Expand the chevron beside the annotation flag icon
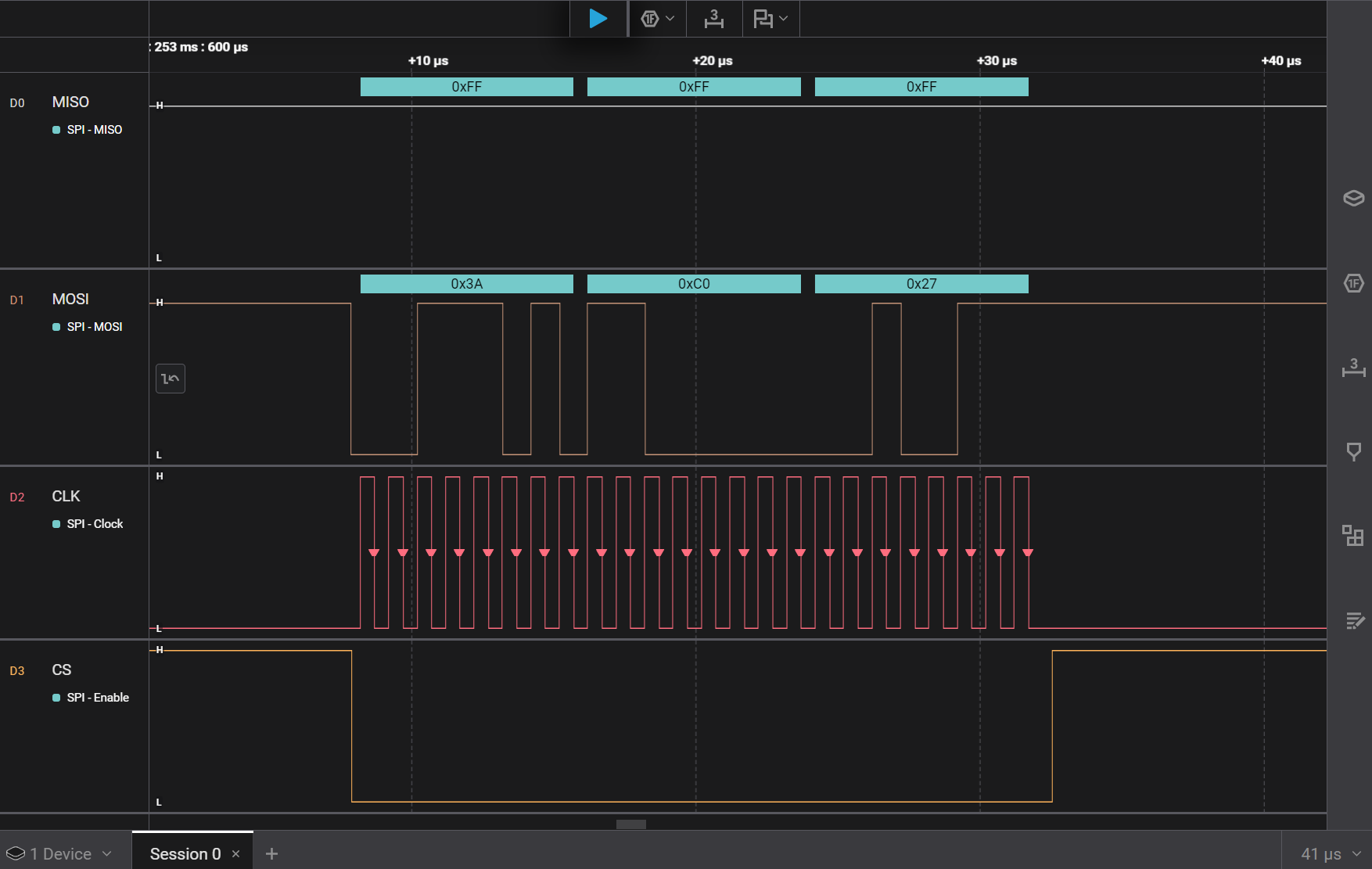The width and height of the screenshot is (1372, 869). pyautogui.click(x=784, y=19)
